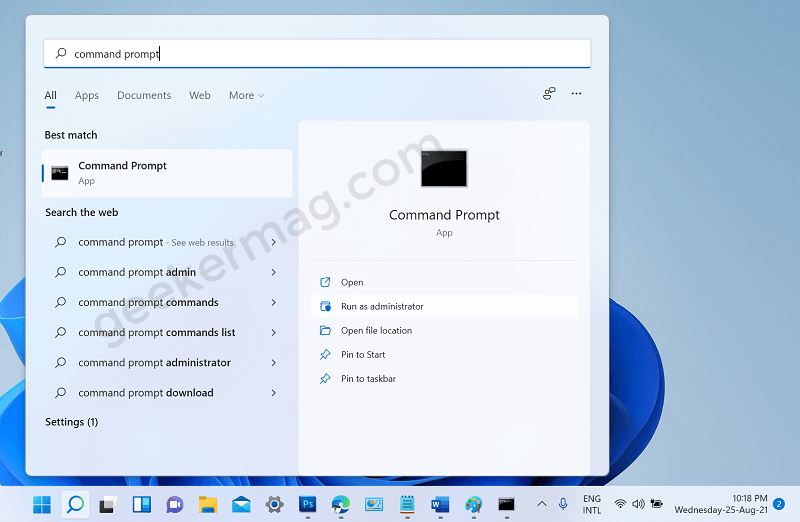Choose Pin to Start
This screenshot has height=522, width=800.
point(444,354)
